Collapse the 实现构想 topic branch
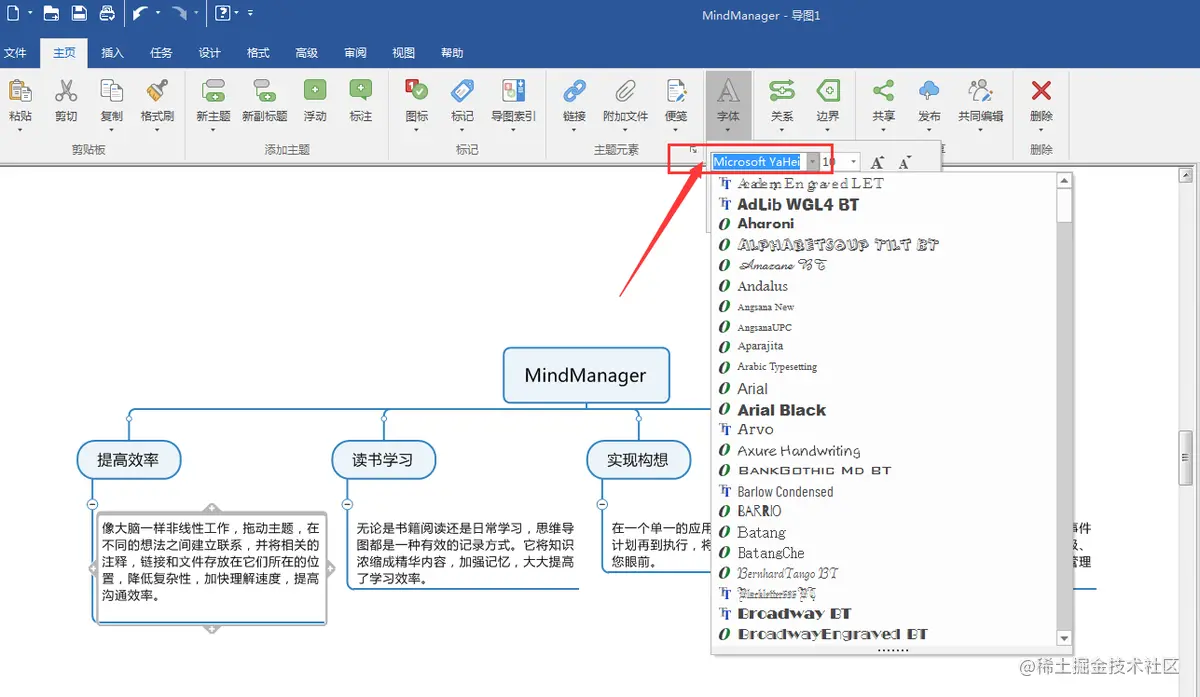 click(x=602, y=504)
